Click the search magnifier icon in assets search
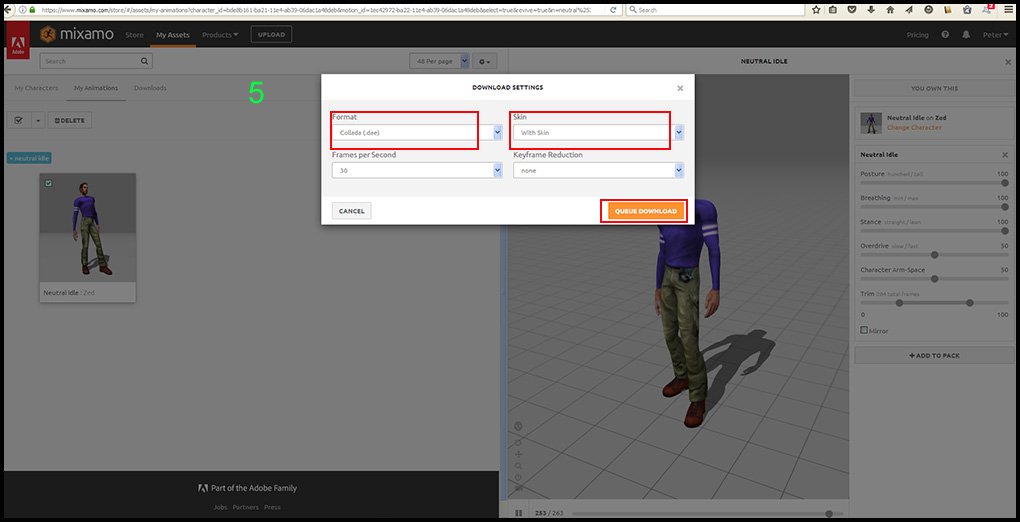 [x=144, y=61]
